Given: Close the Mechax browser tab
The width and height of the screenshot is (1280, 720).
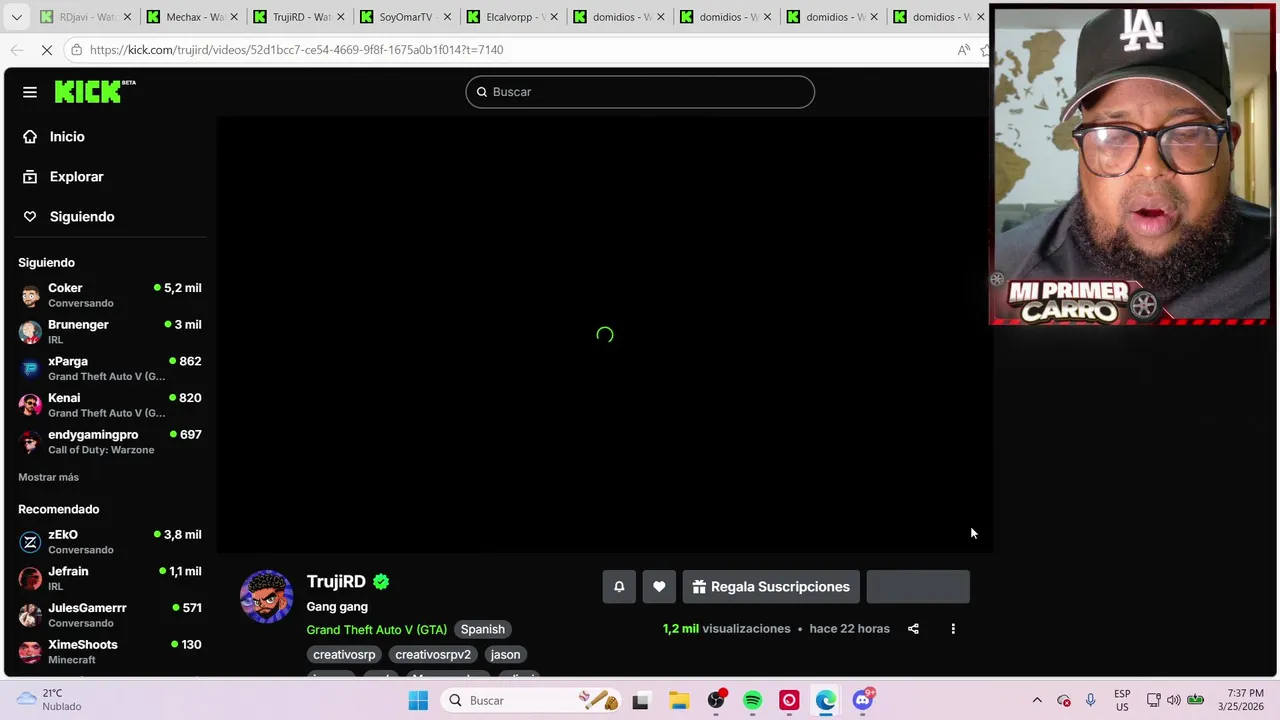Looking at the screenshot, I should pos(234,17).
